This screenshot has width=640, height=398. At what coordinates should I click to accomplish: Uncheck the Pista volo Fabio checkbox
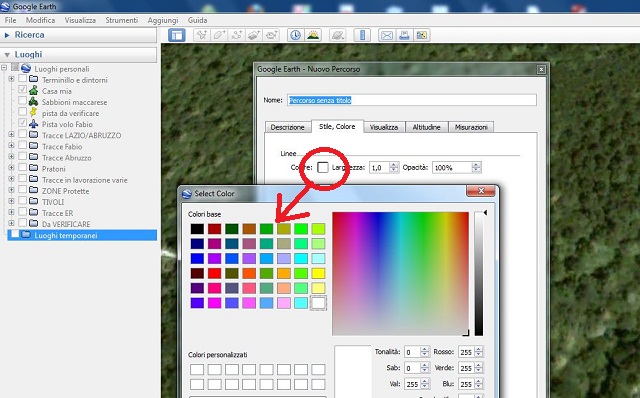(x=22, y=123)
